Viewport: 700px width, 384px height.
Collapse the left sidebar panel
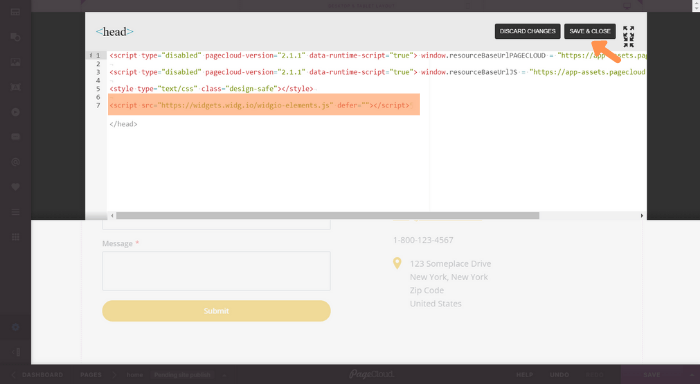(x=15, y=352)
